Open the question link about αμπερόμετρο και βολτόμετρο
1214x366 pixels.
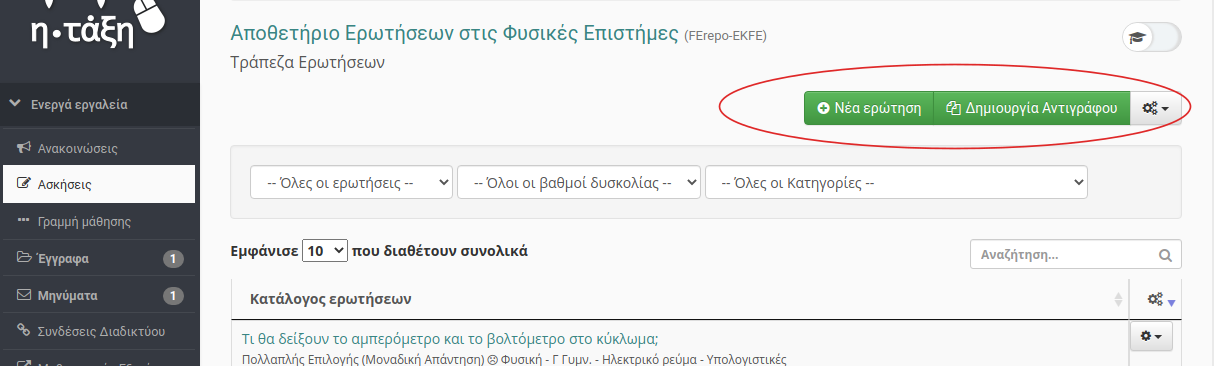(450, 338)
